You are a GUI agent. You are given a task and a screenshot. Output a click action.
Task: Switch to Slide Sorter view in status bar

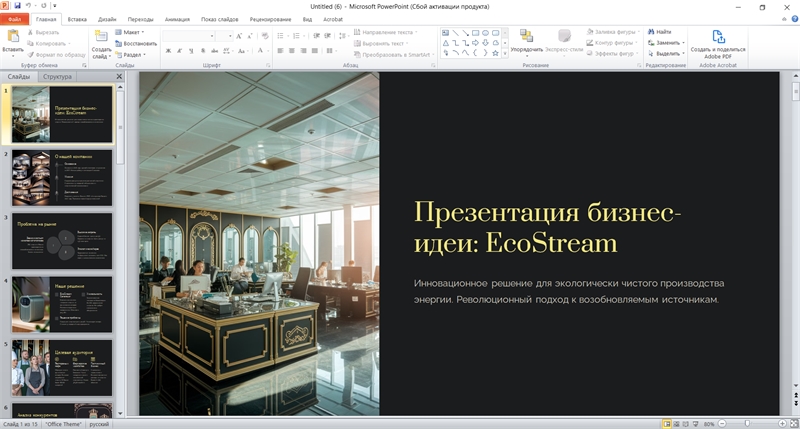coord(677,424)
